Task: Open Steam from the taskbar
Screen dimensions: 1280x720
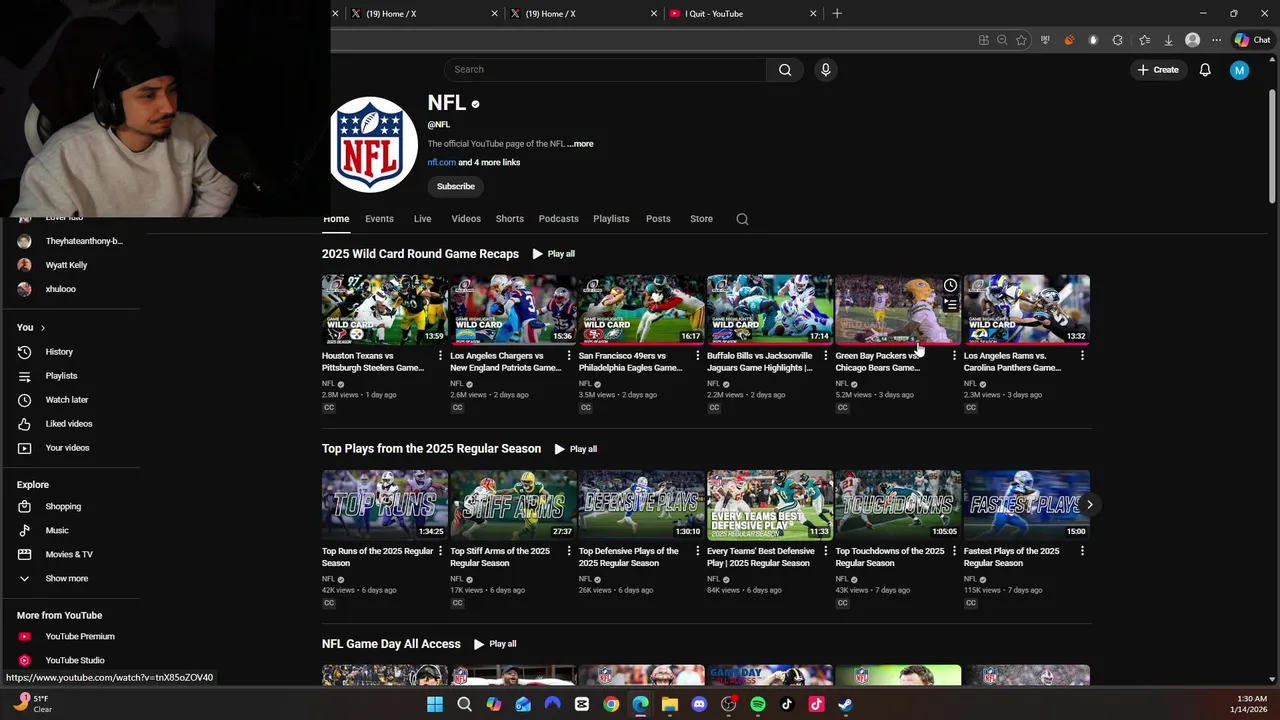Action: coord(845,704)
